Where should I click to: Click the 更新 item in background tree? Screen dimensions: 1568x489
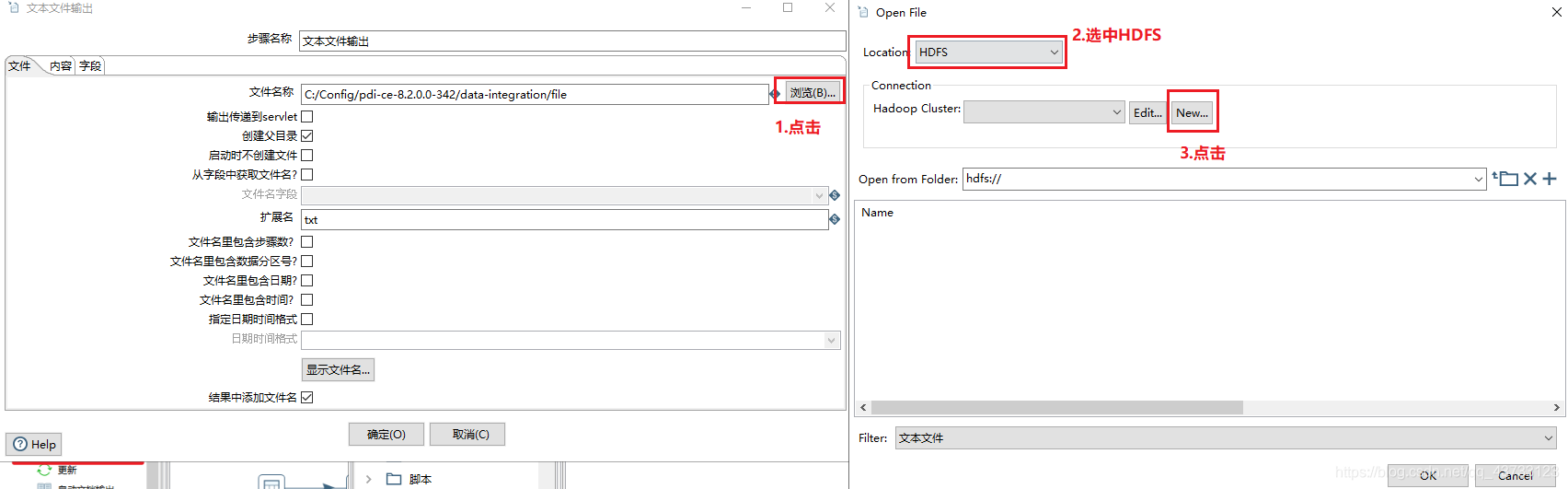click(67, 470)
